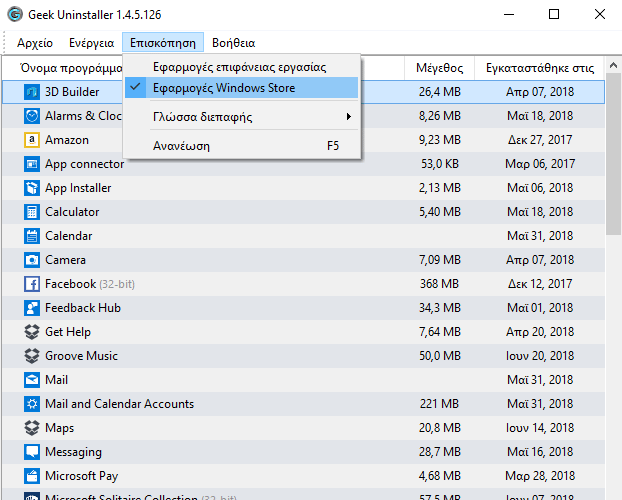Close the open Επισκόπηση menu
The width and height of the screenshot is (622, 500).
point(163,42)
